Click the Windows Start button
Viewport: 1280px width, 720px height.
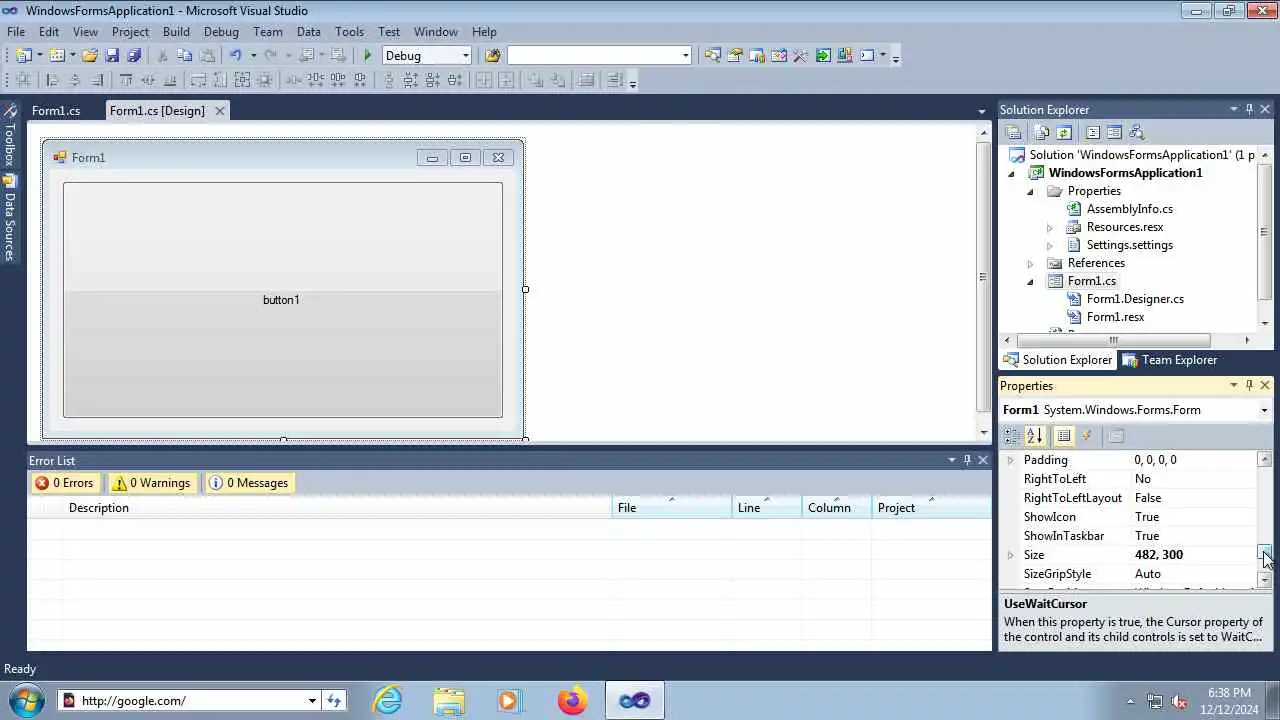click(x=24, y=700)
